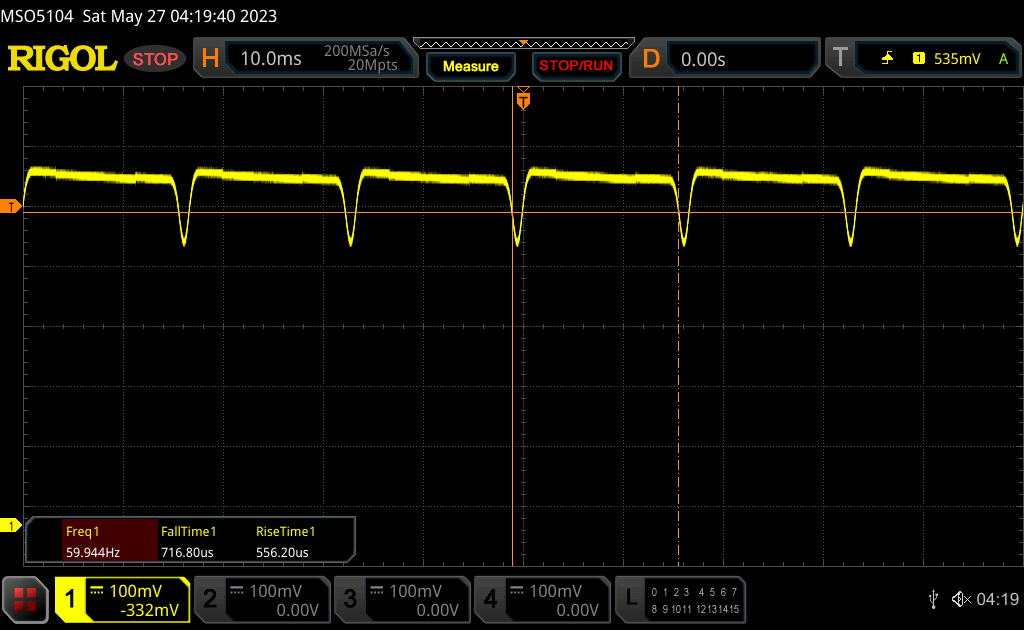Image resolution: width=1024 pixels, height=630 pixels.
Task: Tap the trigger source channel 1 badge
Action: tap(919, 59)
